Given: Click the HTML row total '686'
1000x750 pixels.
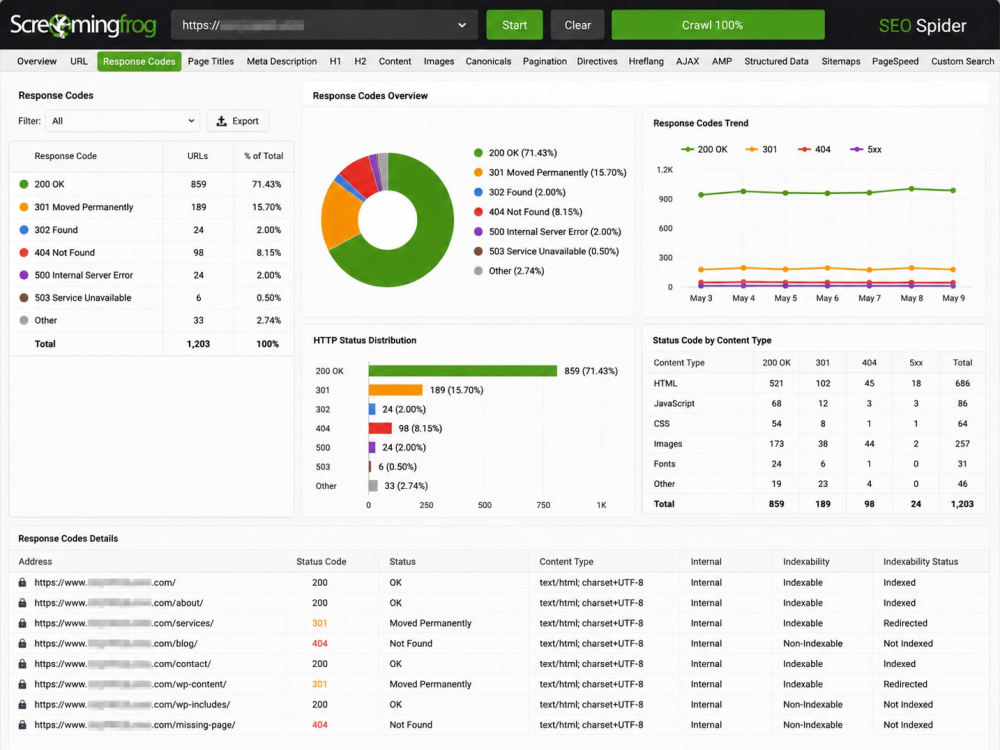Looking at the screenshot, I should pyautogui.click(x=962, y=383).
